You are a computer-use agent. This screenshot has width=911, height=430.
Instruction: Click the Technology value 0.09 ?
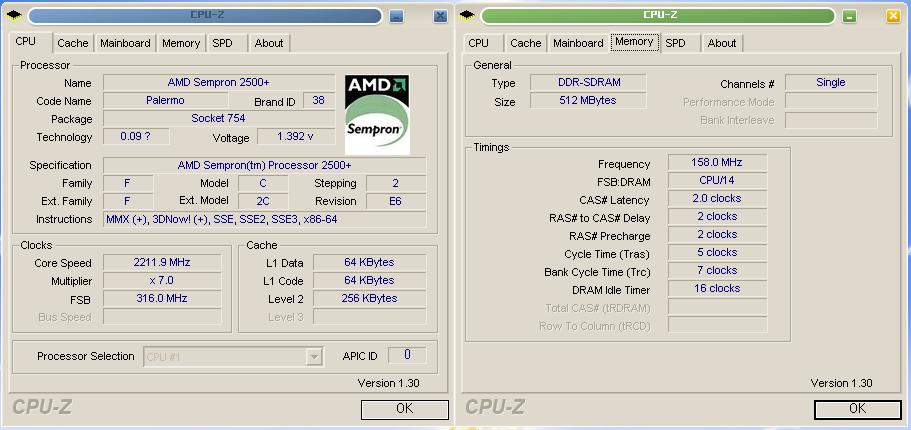(137, 136)
